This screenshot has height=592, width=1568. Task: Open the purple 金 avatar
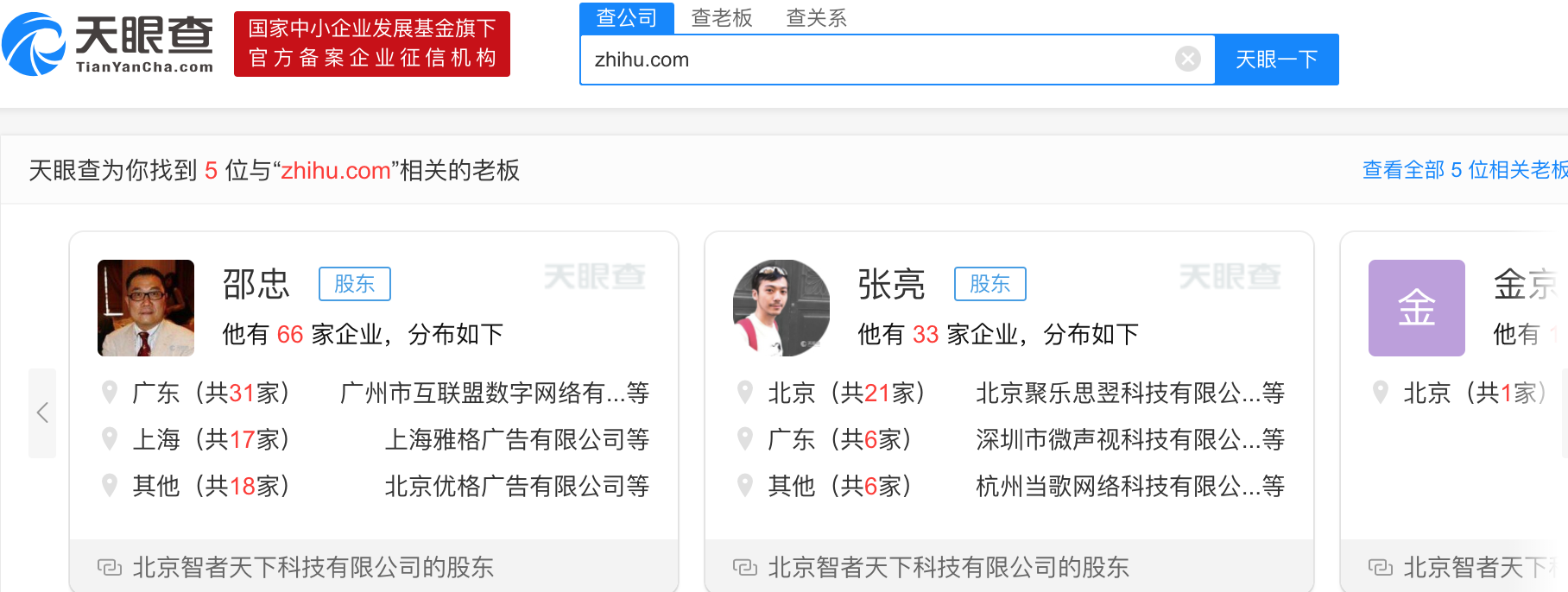[1417, 308]
